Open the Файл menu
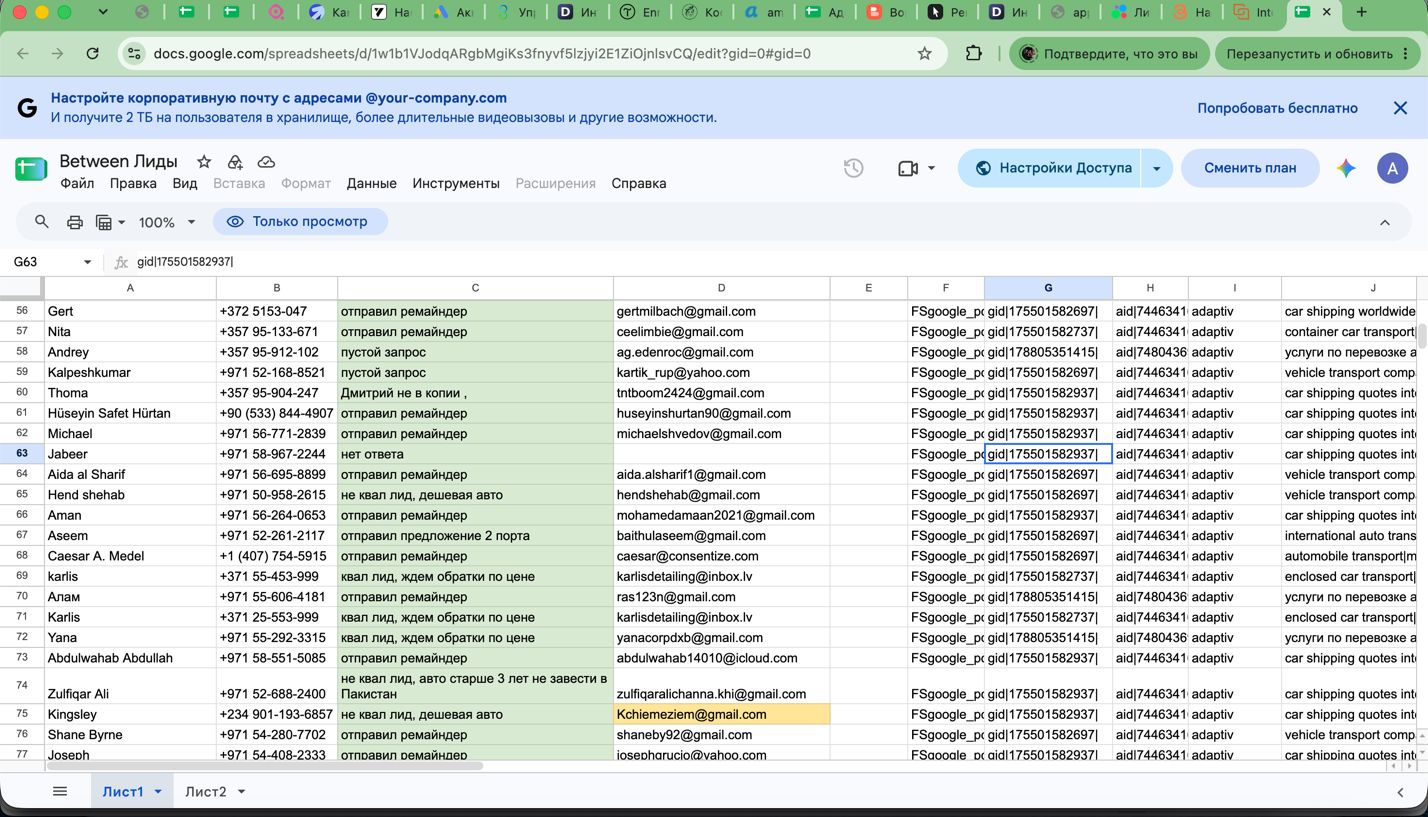This screenshot has height=817, width=1428. (x=77, y=184)
